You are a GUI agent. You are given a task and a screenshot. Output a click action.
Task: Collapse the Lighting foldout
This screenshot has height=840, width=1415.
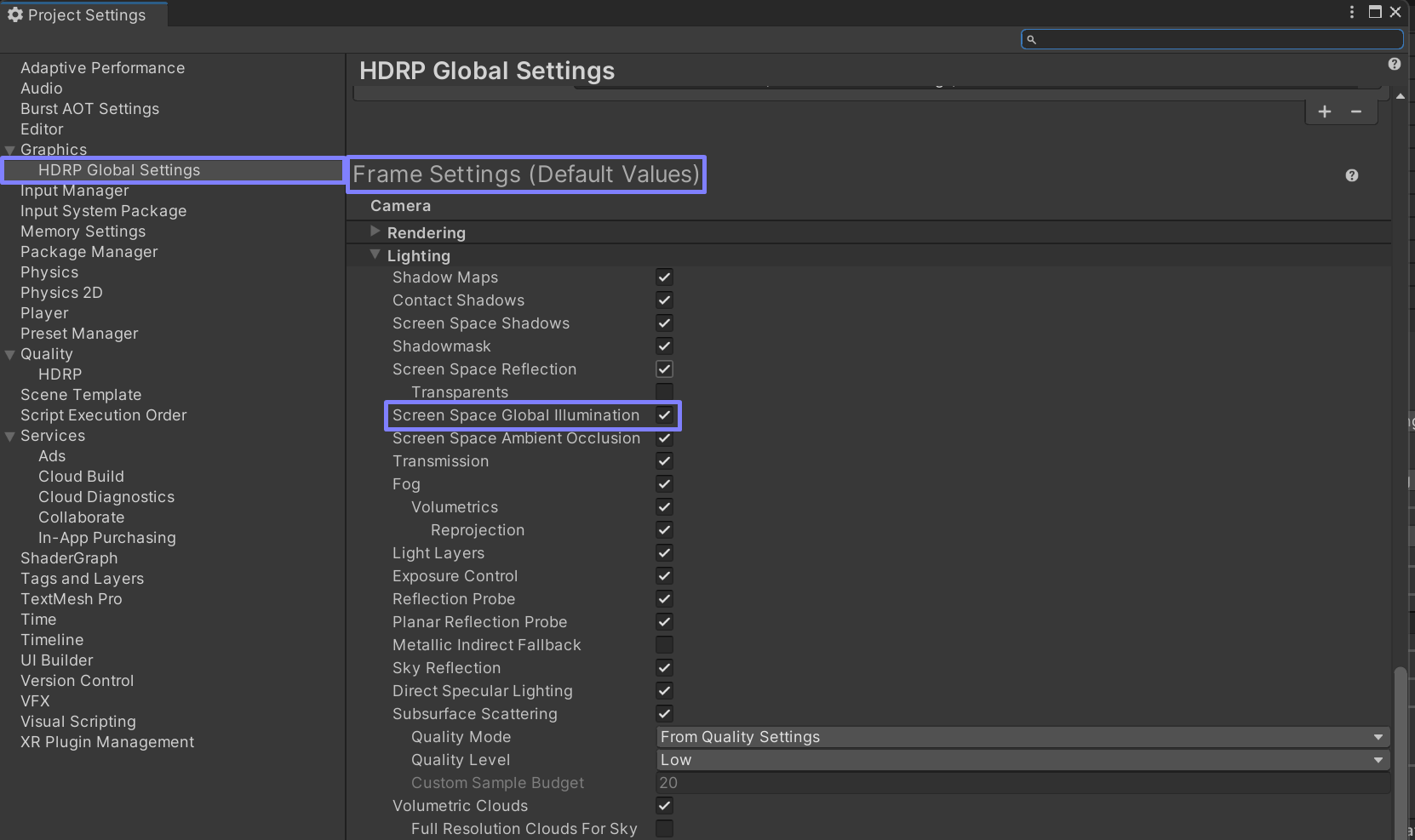point(375,254)
